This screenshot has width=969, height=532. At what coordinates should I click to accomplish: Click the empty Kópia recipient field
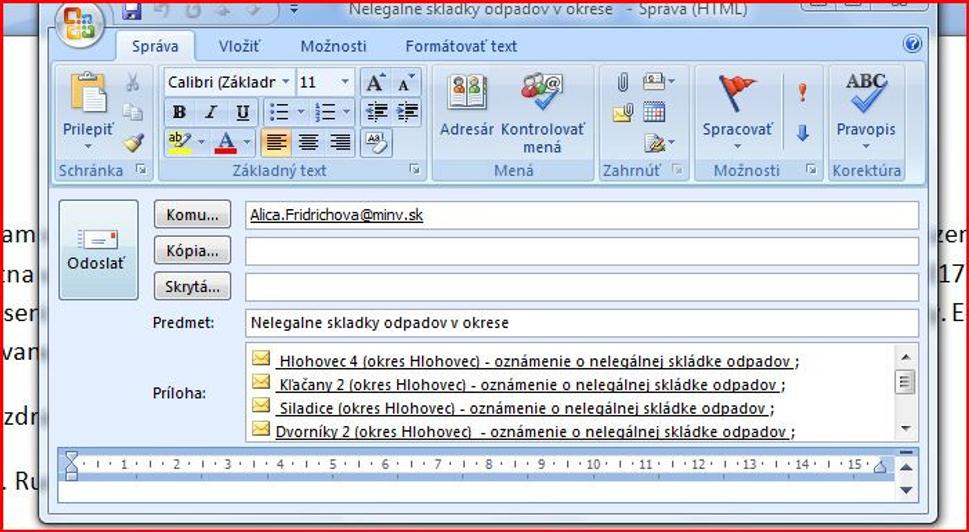(582, 251)
